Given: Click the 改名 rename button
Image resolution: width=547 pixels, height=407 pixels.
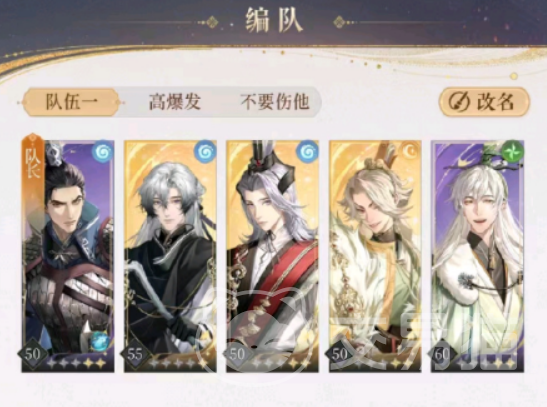Looking at the screenshot, I should (x=484, y=102).
